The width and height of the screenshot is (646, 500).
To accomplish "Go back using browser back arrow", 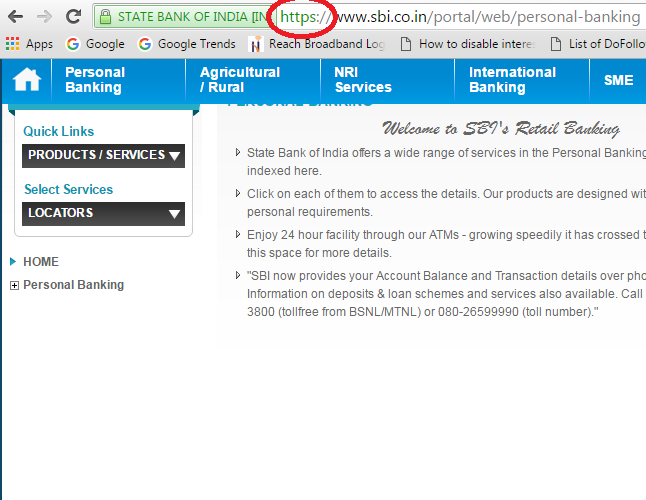I will tap(15, 17).
